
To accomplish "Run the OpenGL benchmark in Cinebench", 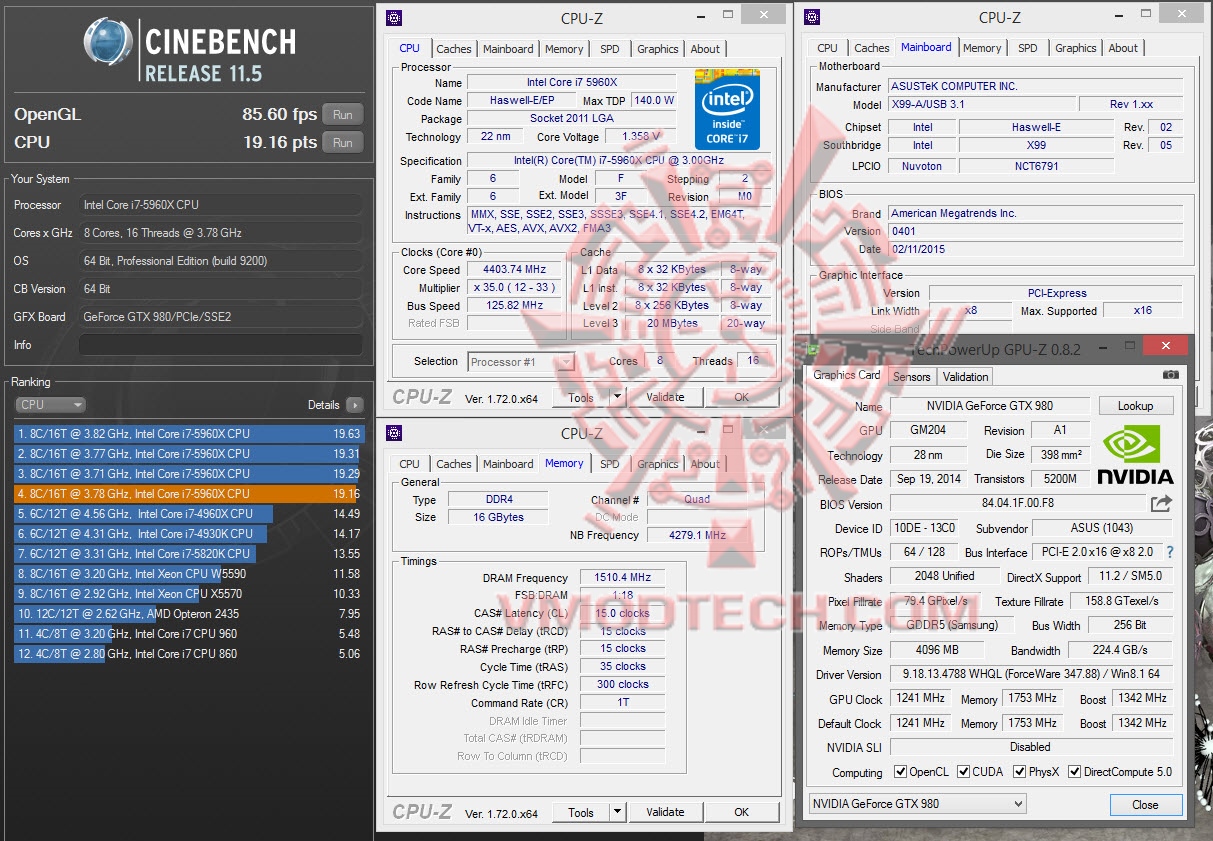I will click(343, 114).
